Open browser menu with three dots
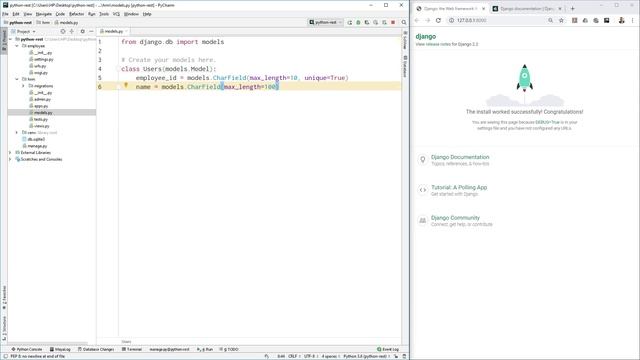 pos(633,20)
